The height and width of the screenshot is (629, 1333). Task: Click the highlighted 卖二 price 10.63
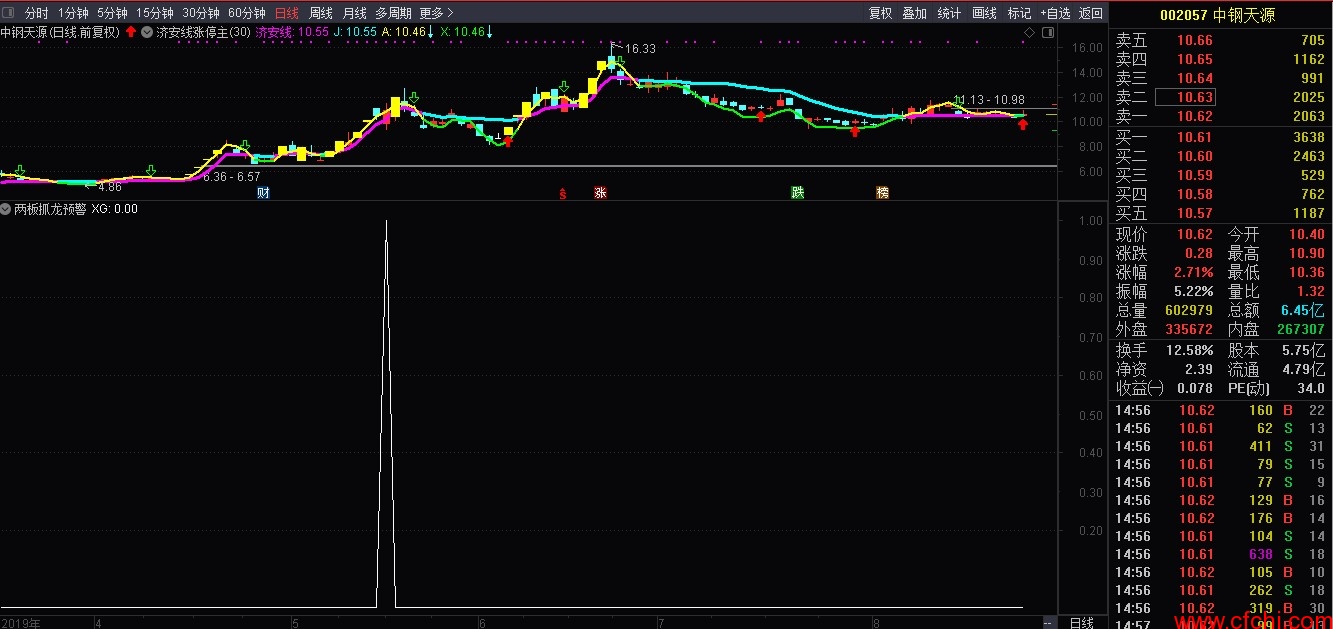(x=1185, y=97)
